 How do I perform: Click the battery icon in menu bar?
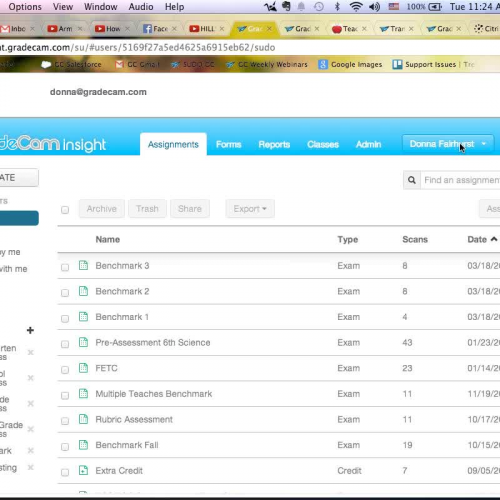435,7
